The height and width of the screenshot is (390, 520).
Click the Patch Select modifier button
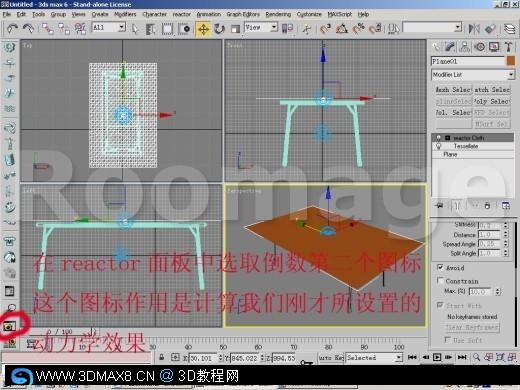(492, 89)
